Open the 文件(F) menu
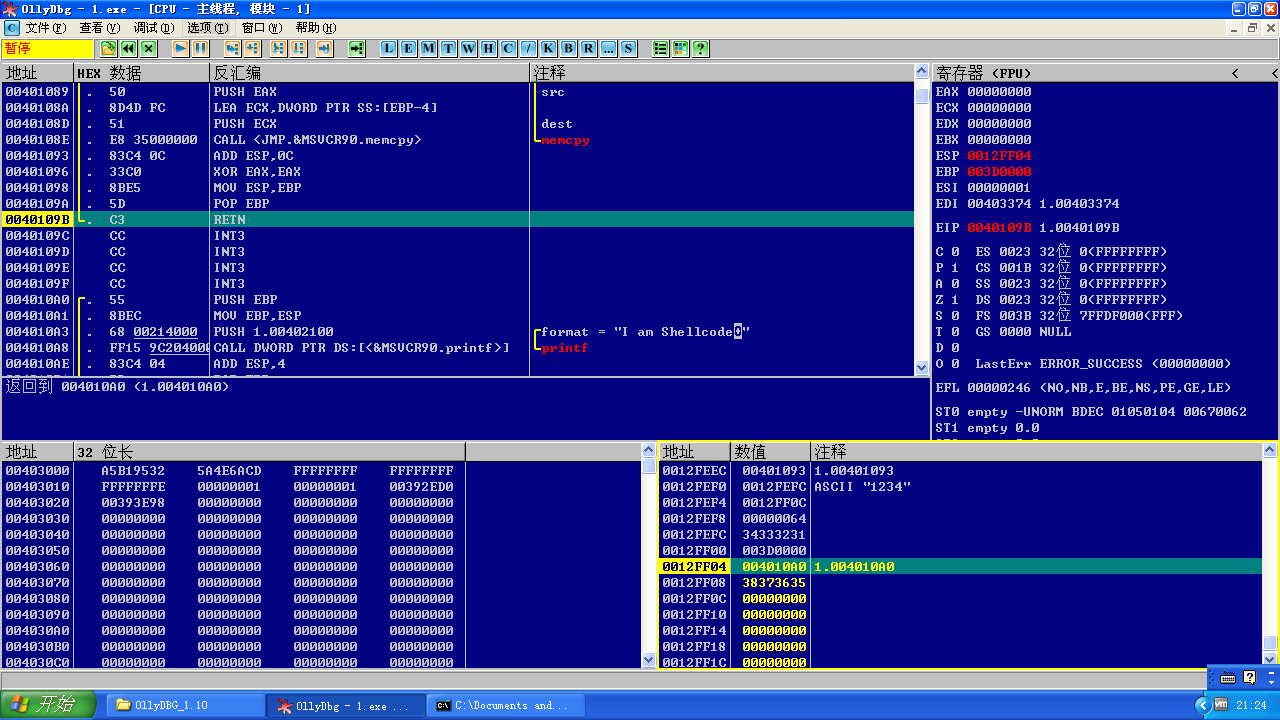 pos(47,27)
